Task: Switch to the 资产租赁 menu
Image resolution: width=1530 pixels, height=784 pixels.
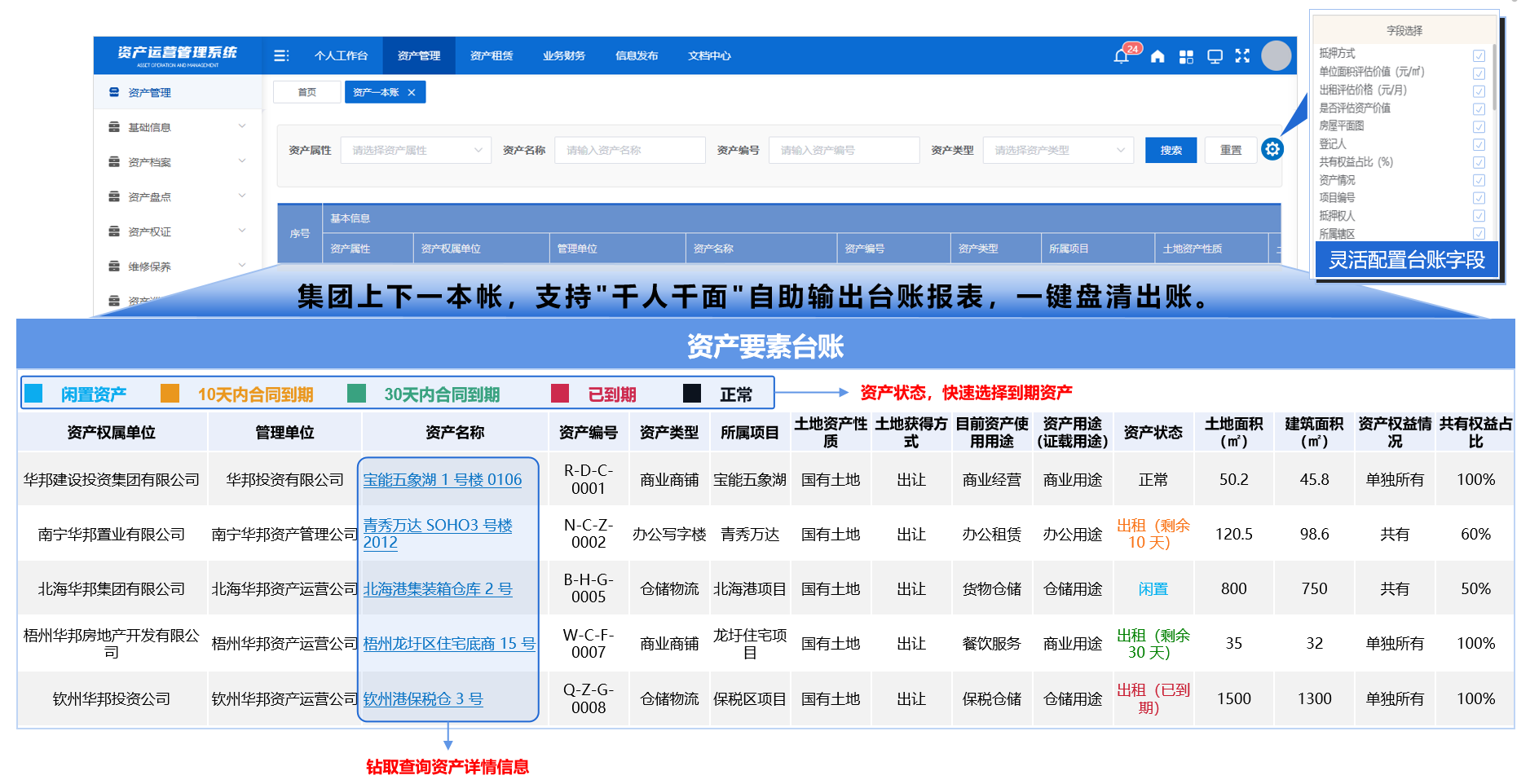Action: pyautogui.click(x=491, y=55)
